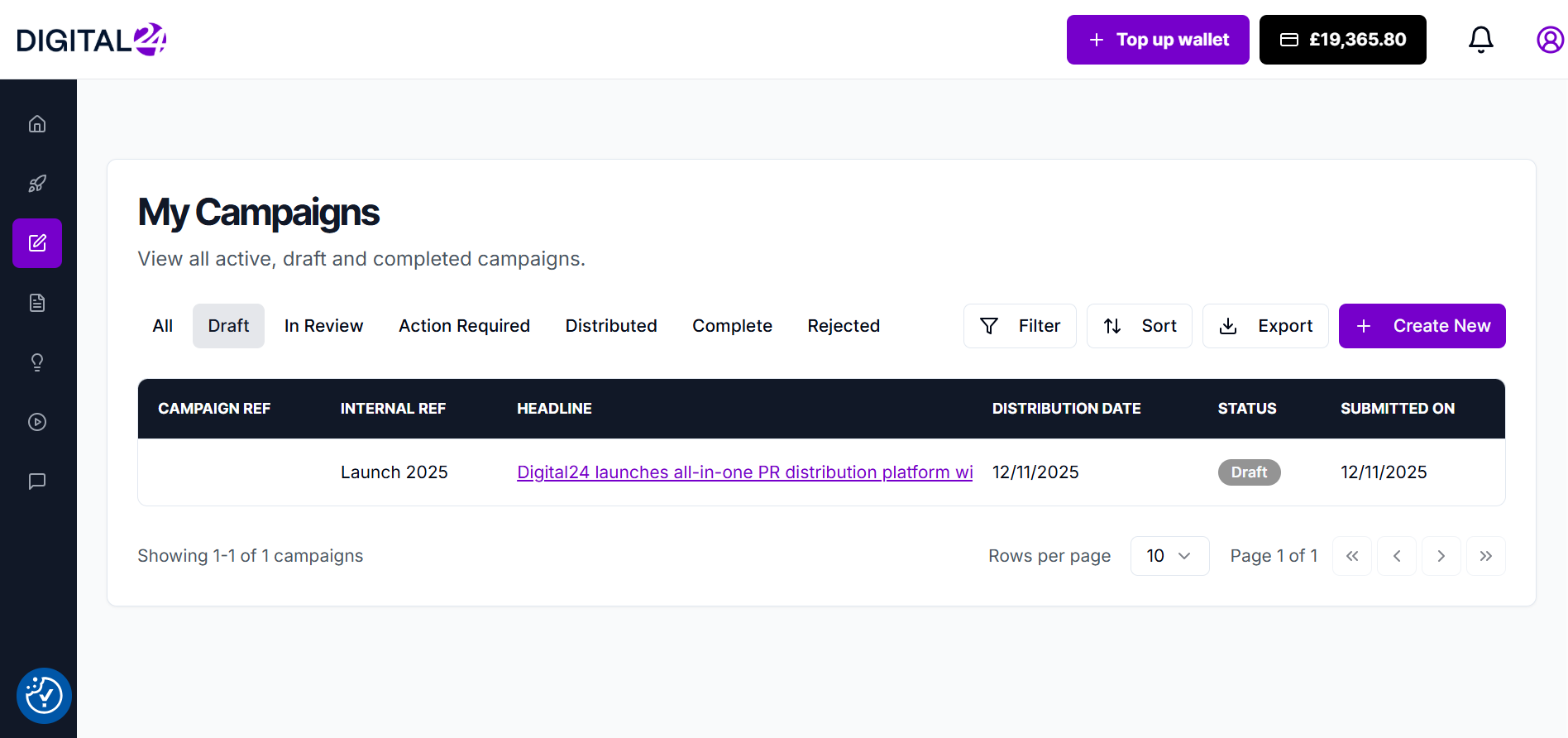Click the Headline column header

point(554,409)
